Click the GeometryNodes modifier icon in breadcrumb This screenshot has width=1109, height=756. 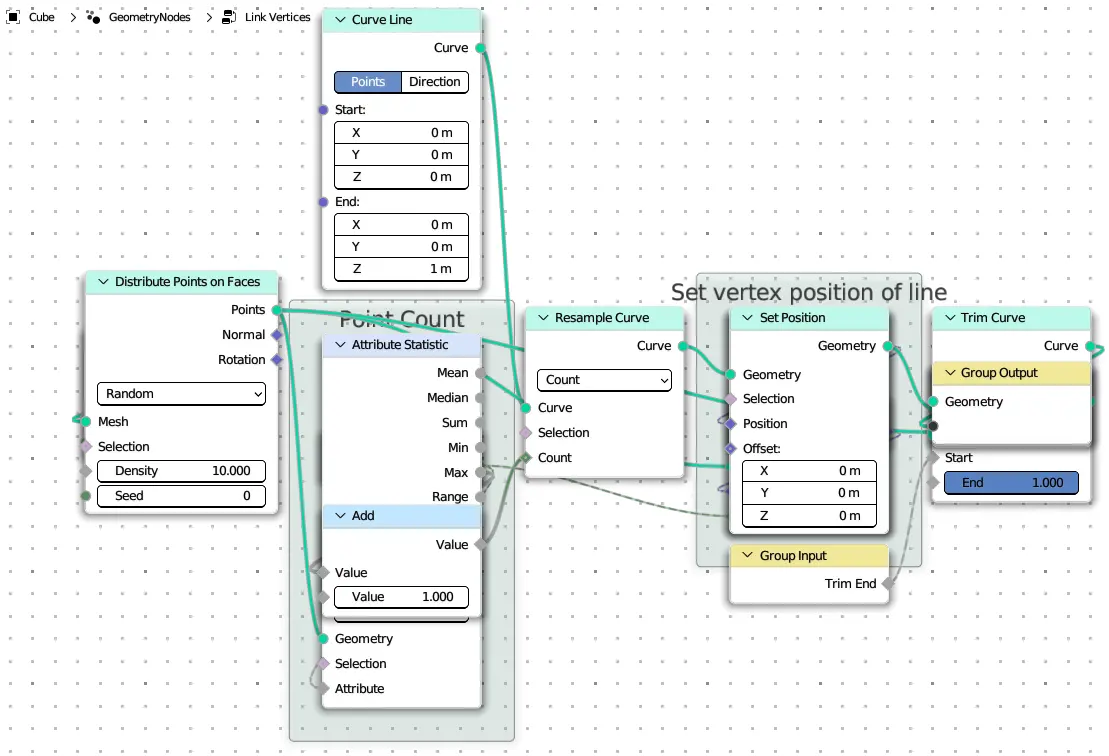tap(93, 17)
